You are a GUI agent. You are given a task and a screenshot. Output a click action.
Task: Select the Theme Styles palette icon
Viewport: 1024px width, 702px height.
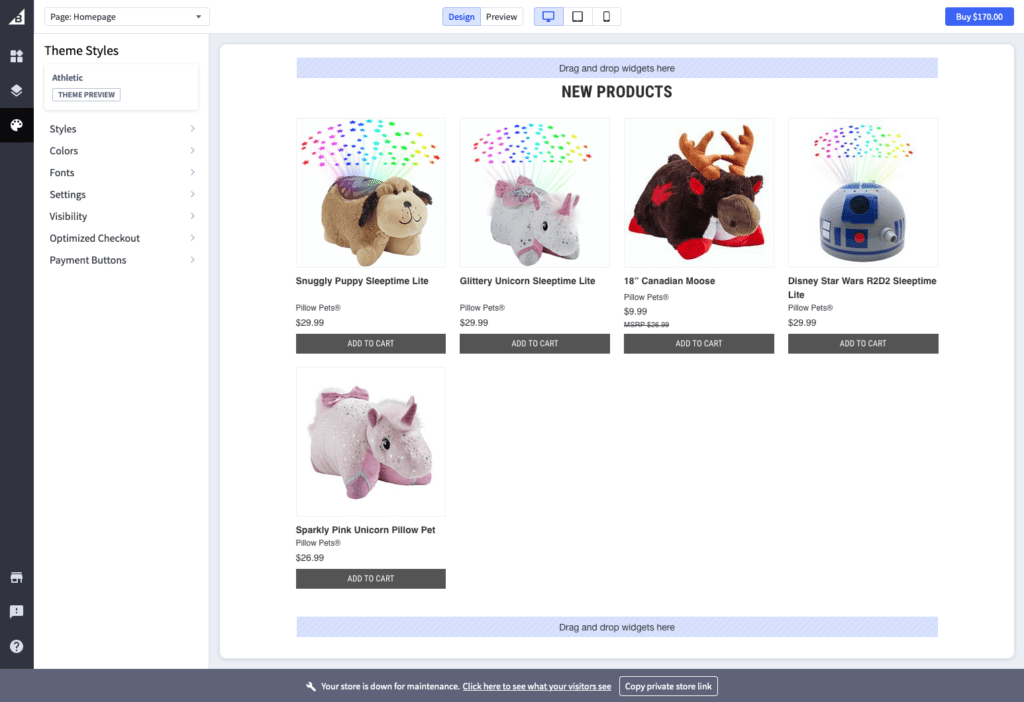(x=17, y=125)
